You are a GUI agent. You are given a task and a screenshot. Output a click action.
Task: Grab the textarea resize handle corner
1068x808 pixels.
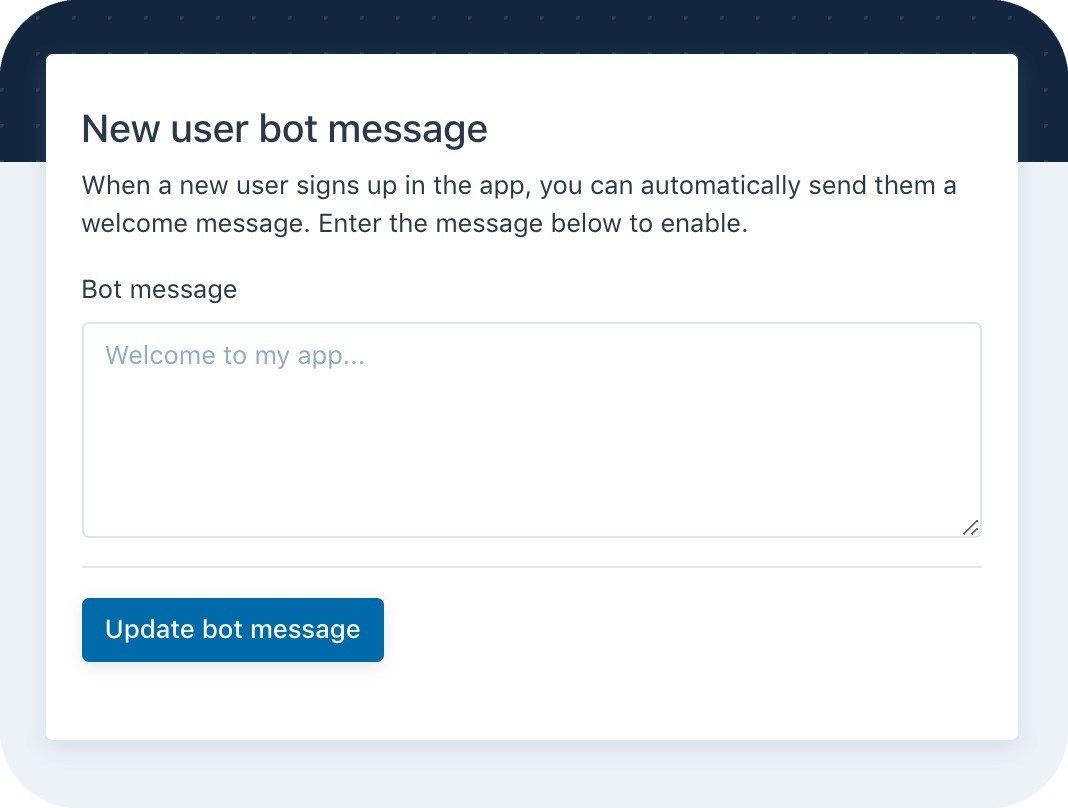point(971,528)
